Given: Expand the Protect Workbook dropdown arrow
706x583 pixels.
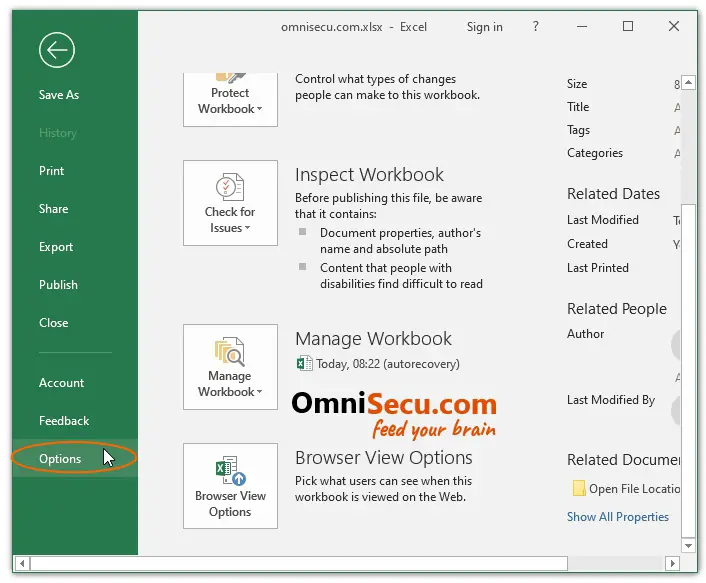Looking at the screenshot, I should (259, 109).
